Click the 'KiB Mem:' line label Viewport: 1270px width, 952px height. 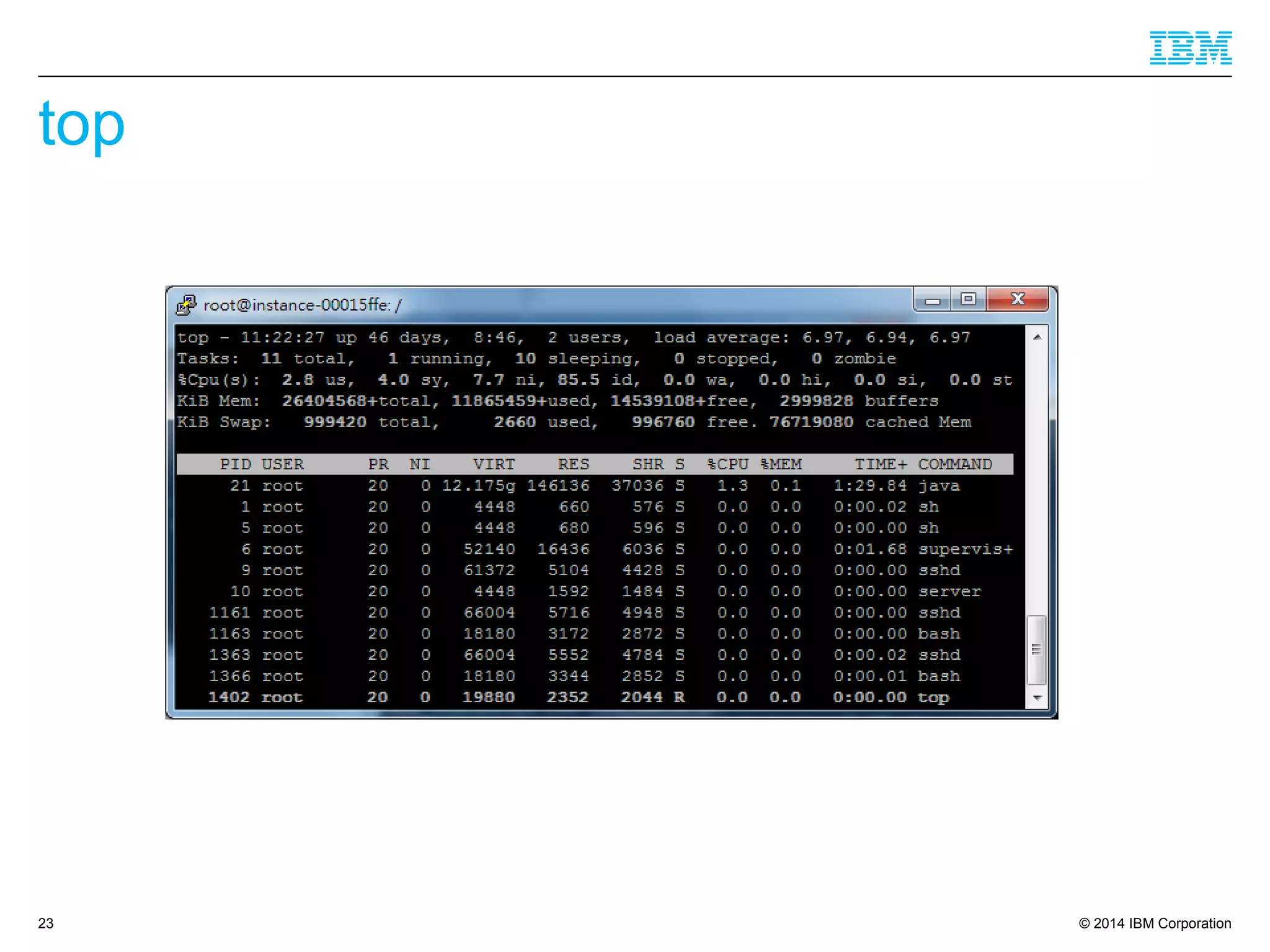click(218, 401)
